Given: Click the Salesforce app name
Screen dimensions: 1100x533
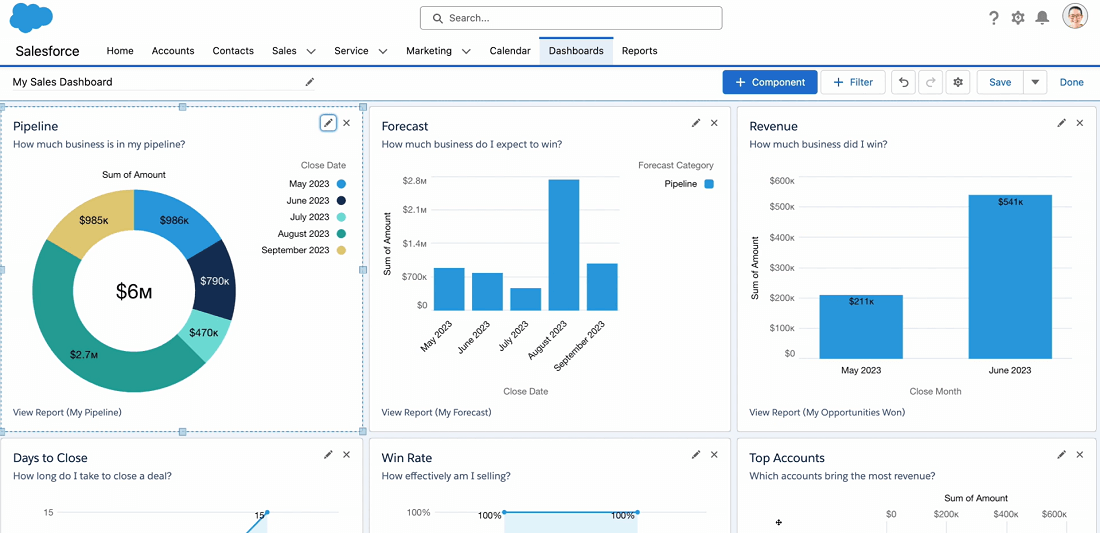Looking at the screenshot, I should pyautogui.click(x=48, y=51).
